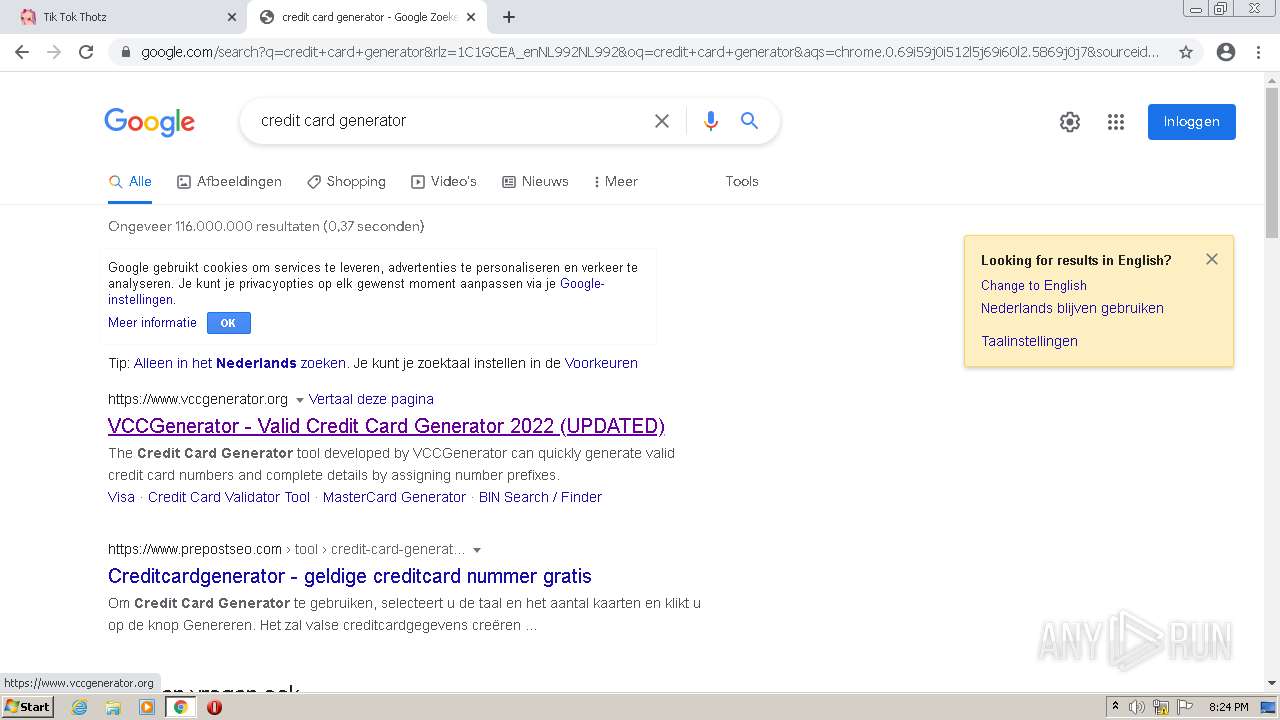Open Internet Explorer from taskbar

[x=79, y=707]
